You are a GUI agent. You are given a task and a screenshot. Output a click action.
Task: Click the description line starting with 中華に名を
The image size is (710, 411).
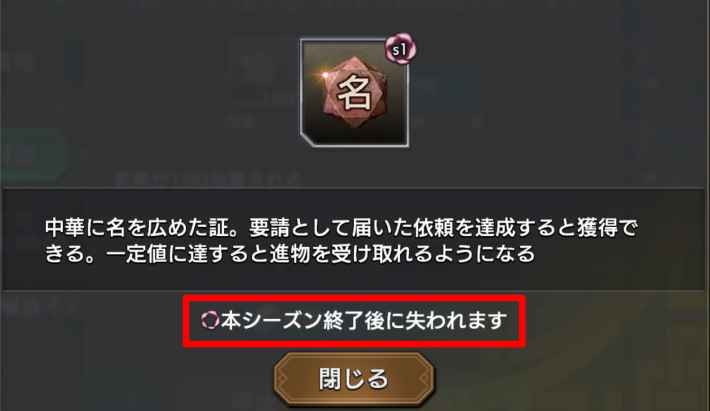point(341,227)
